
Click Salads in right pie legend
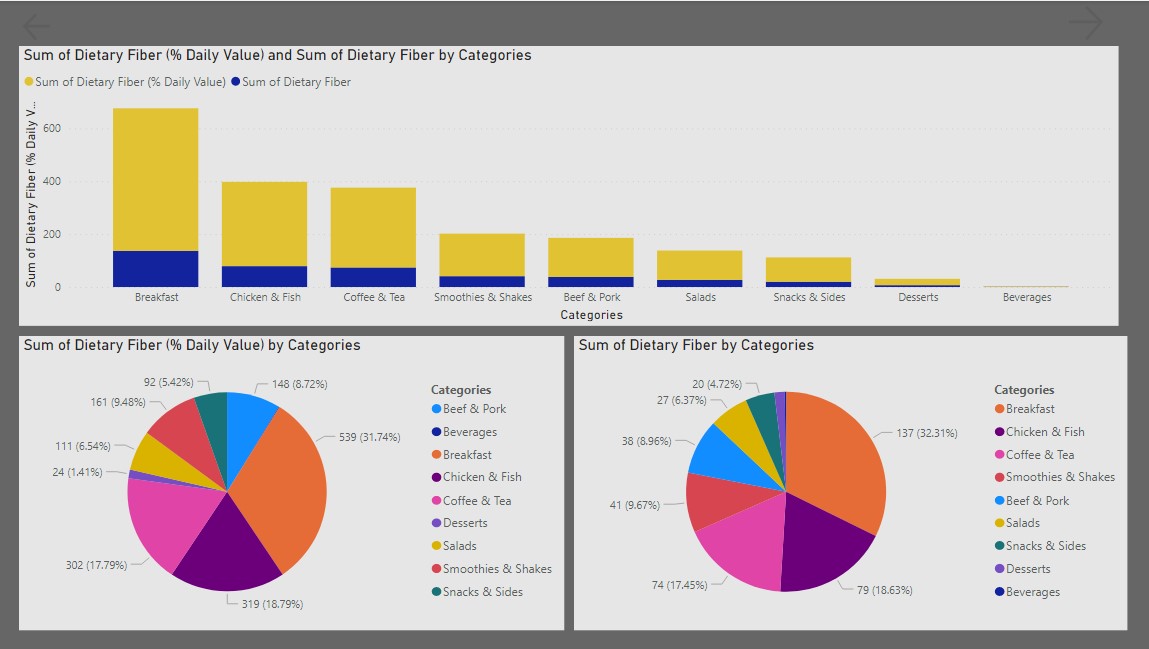pos(1017,523)
